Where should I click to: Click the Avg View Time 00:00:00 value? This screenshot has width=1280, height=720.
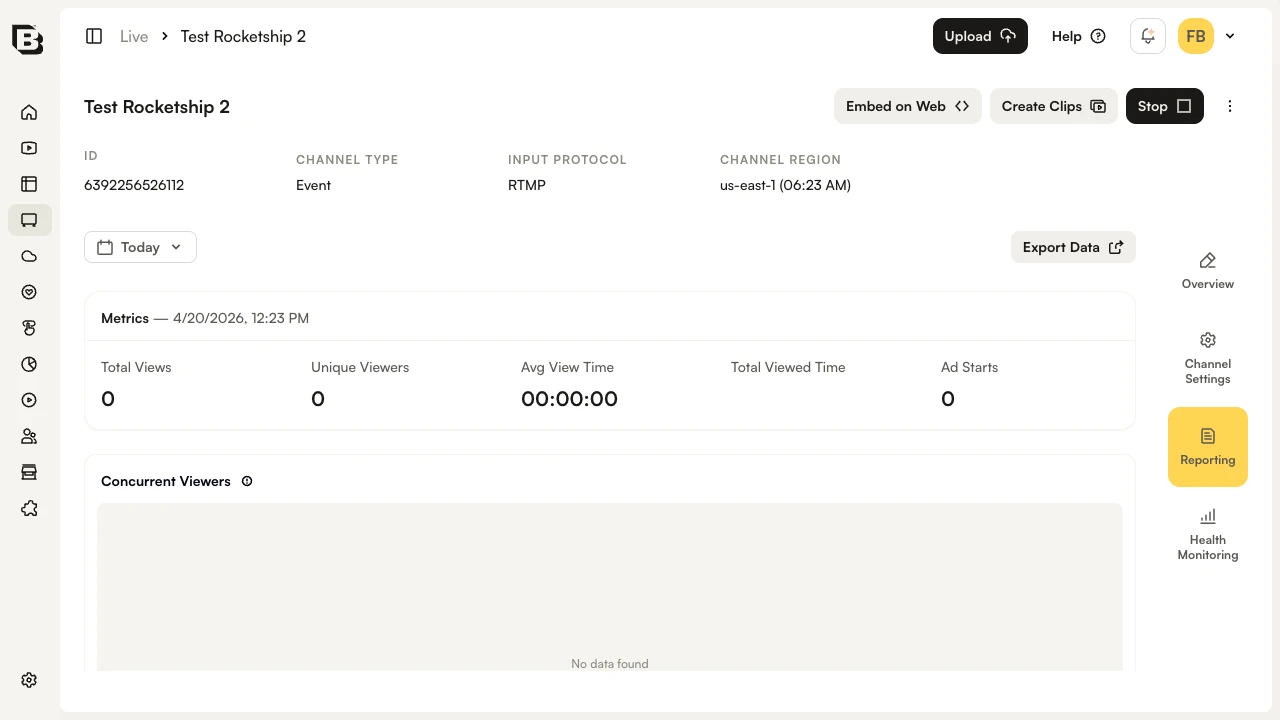click(569, 399)
